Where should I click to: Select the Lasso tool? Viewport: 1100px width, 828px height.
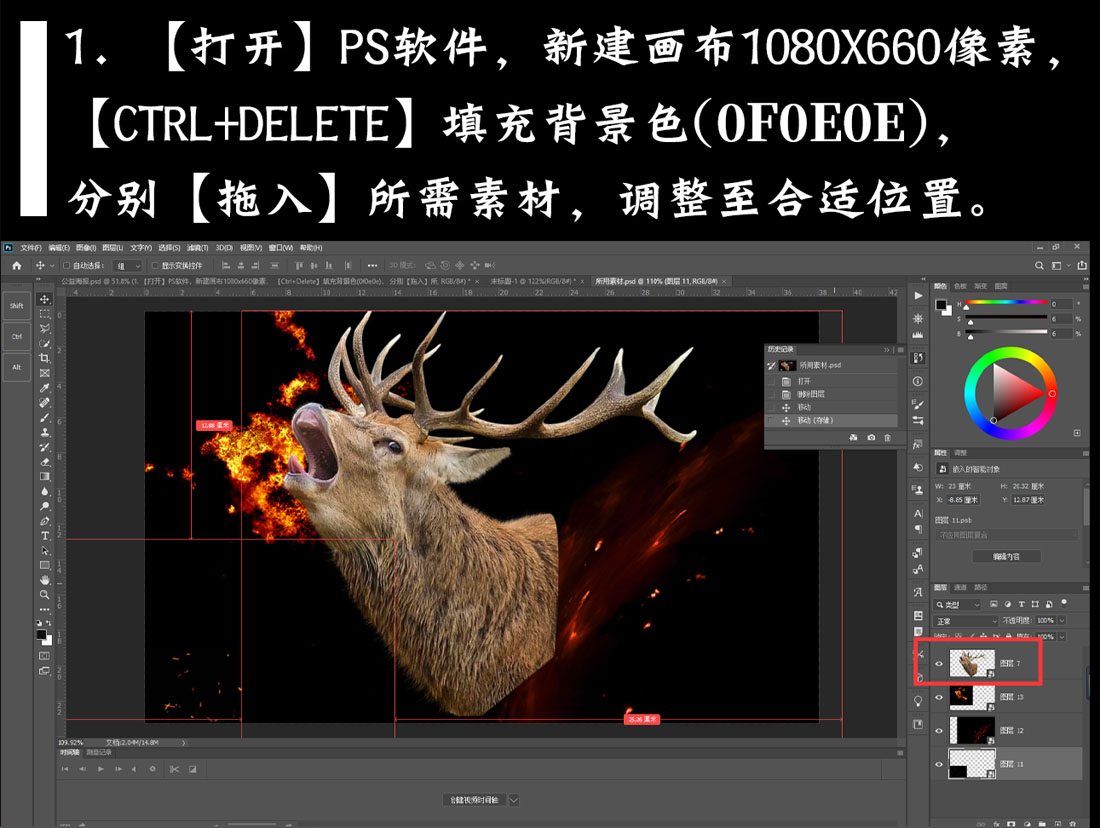pos(44,329)
